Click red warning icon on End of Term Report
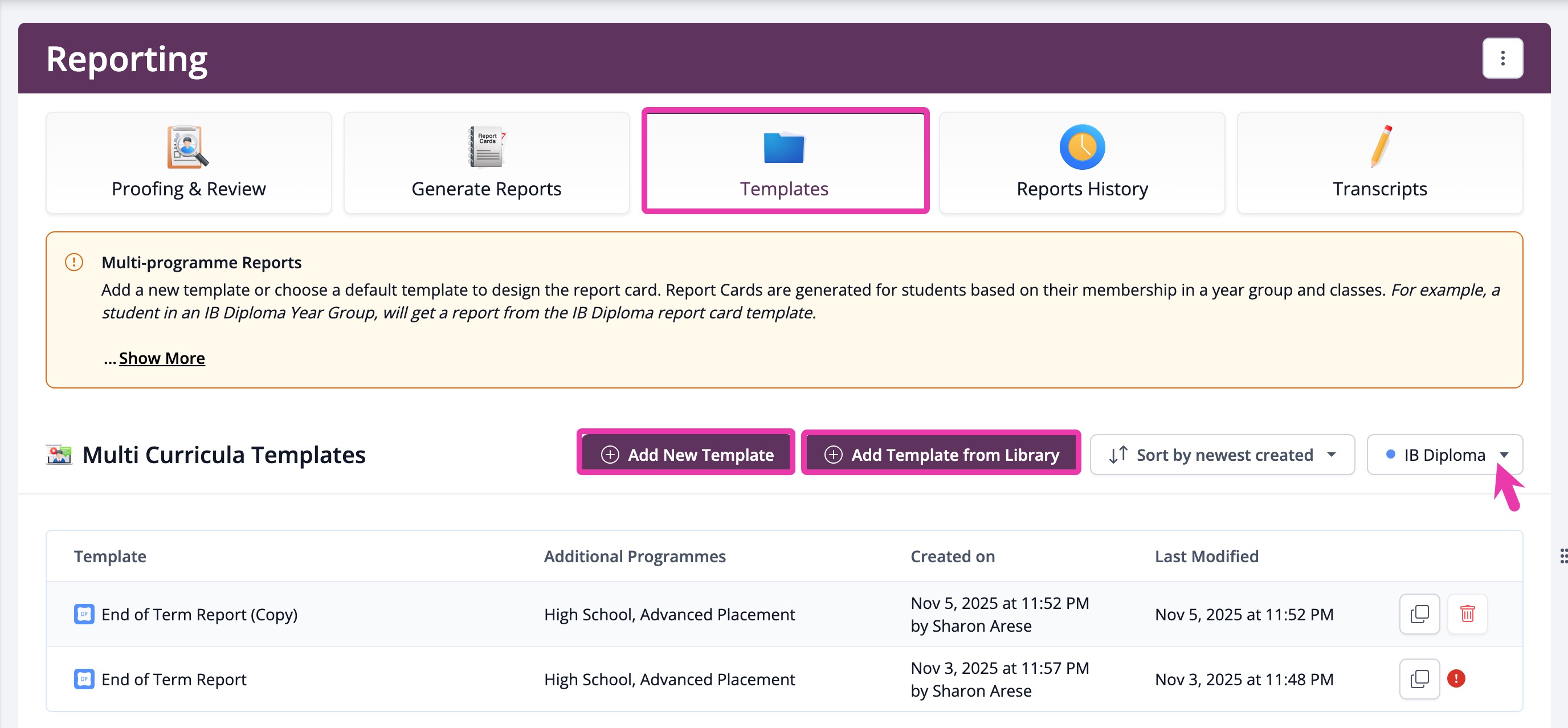This screenshot has width=1568, height=728. pyautogui.click(x=1455, y=678)
